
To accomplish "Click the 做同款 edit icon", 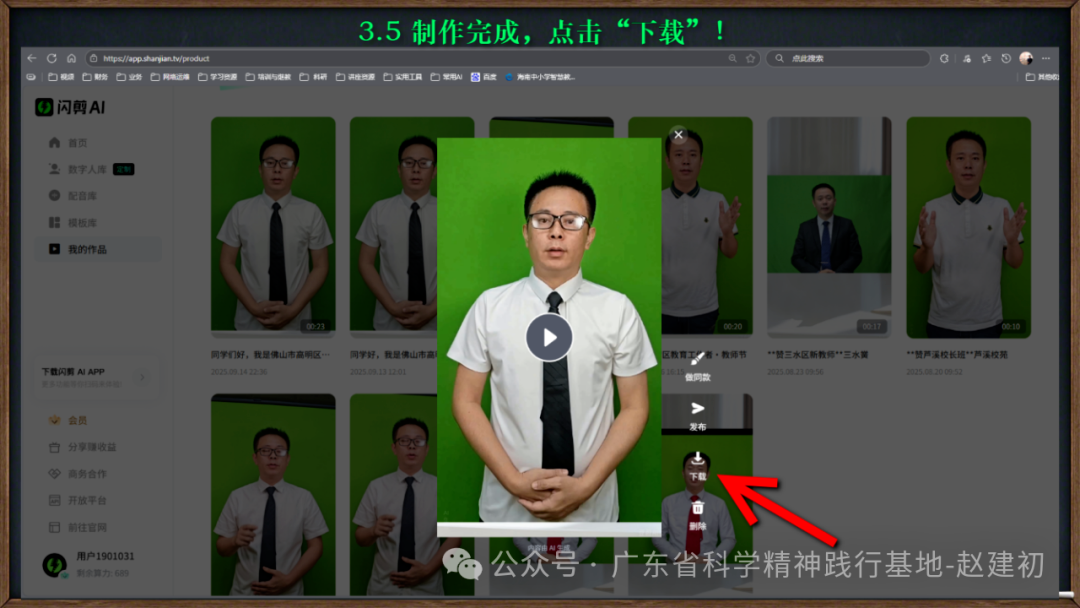I will (x=698, y=359).
